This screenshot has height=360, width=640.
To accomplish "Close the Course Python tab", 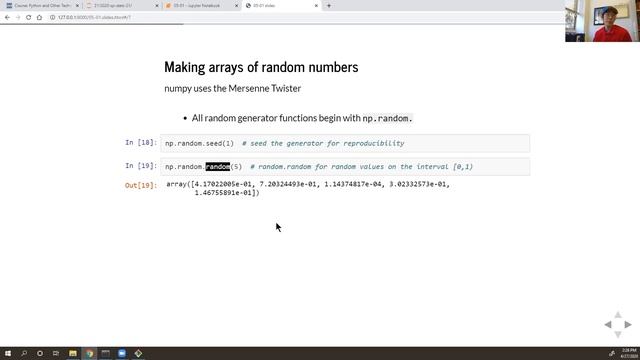I will pyautogui.click(x=77, y=6).
